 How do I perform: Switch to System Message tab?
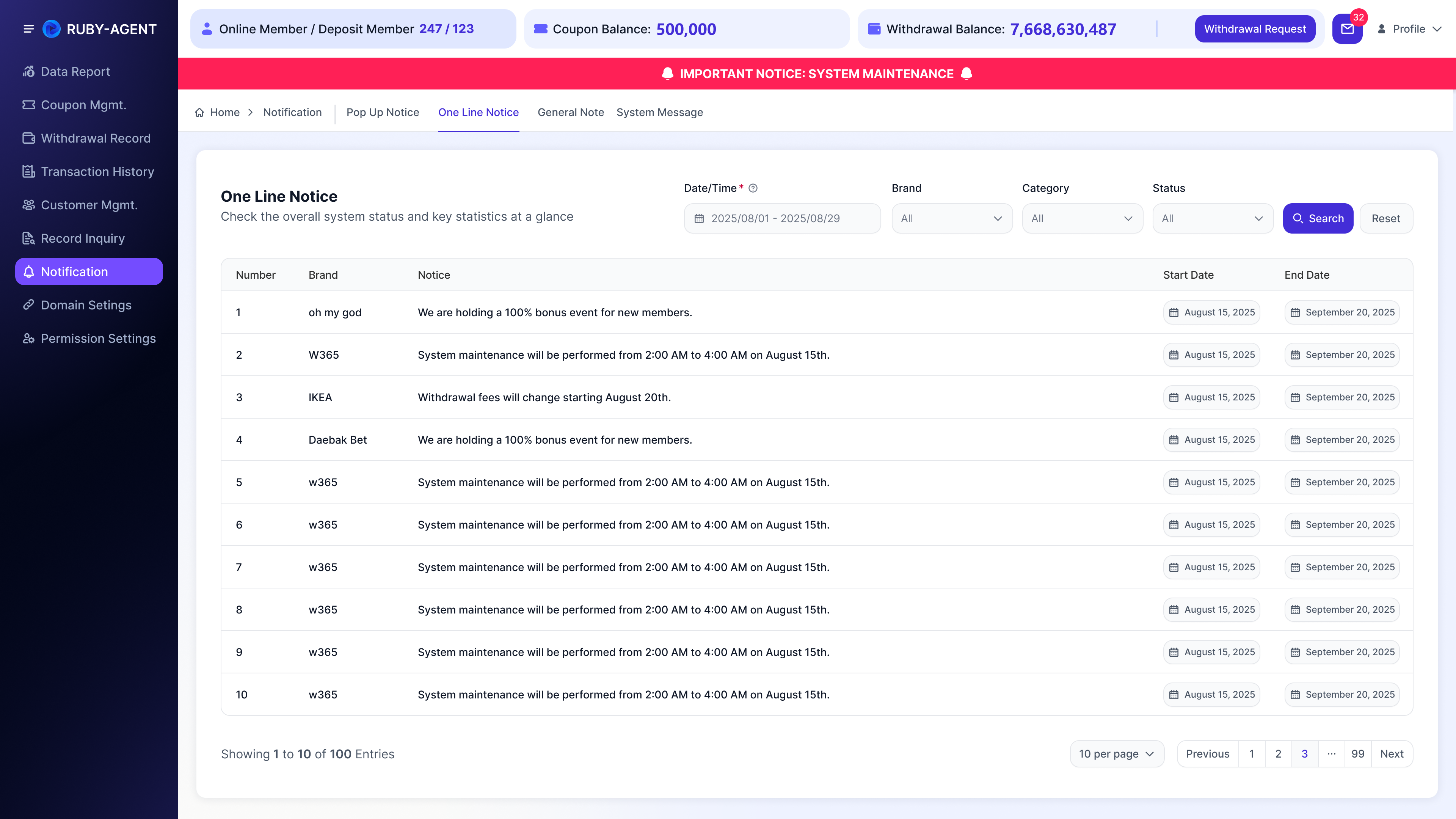tap(660, 113)
